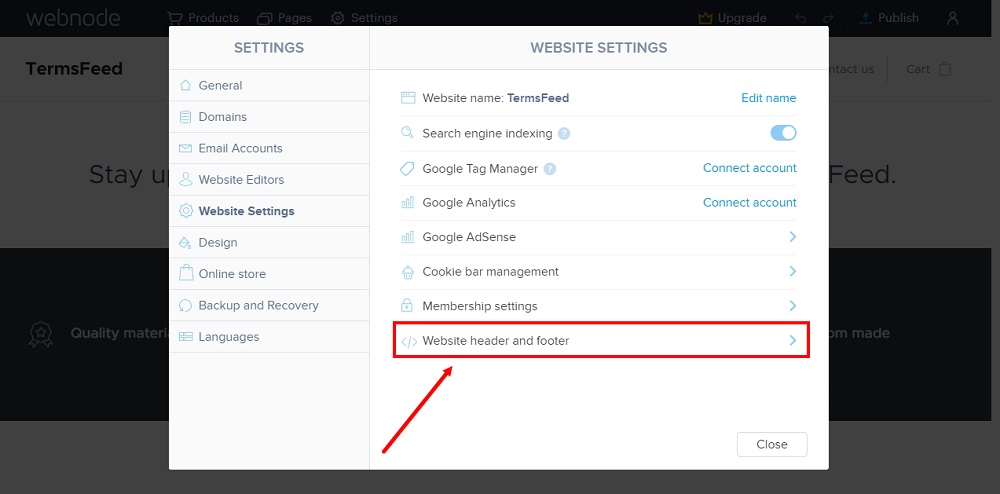Open Website header and footer chevron
This screenshot has width=1000, height=494.
(x=793, y=340)
